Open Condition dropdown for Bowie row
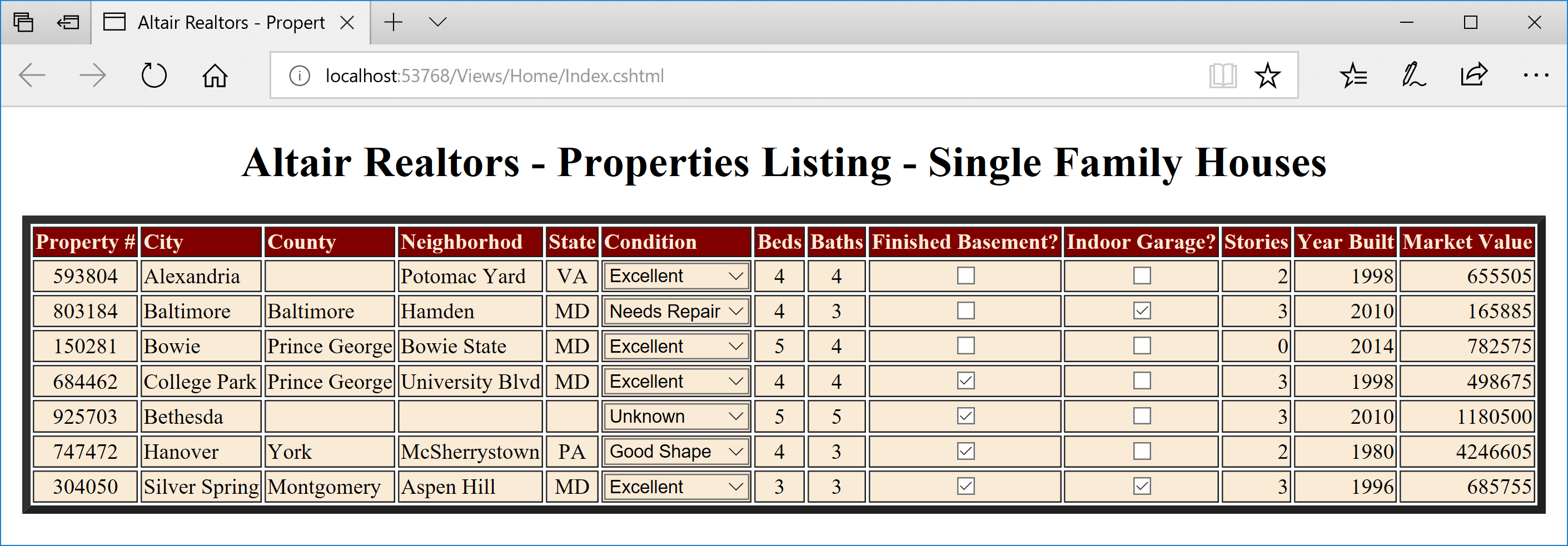This screenshot has height=546, width=1568. 676,346
